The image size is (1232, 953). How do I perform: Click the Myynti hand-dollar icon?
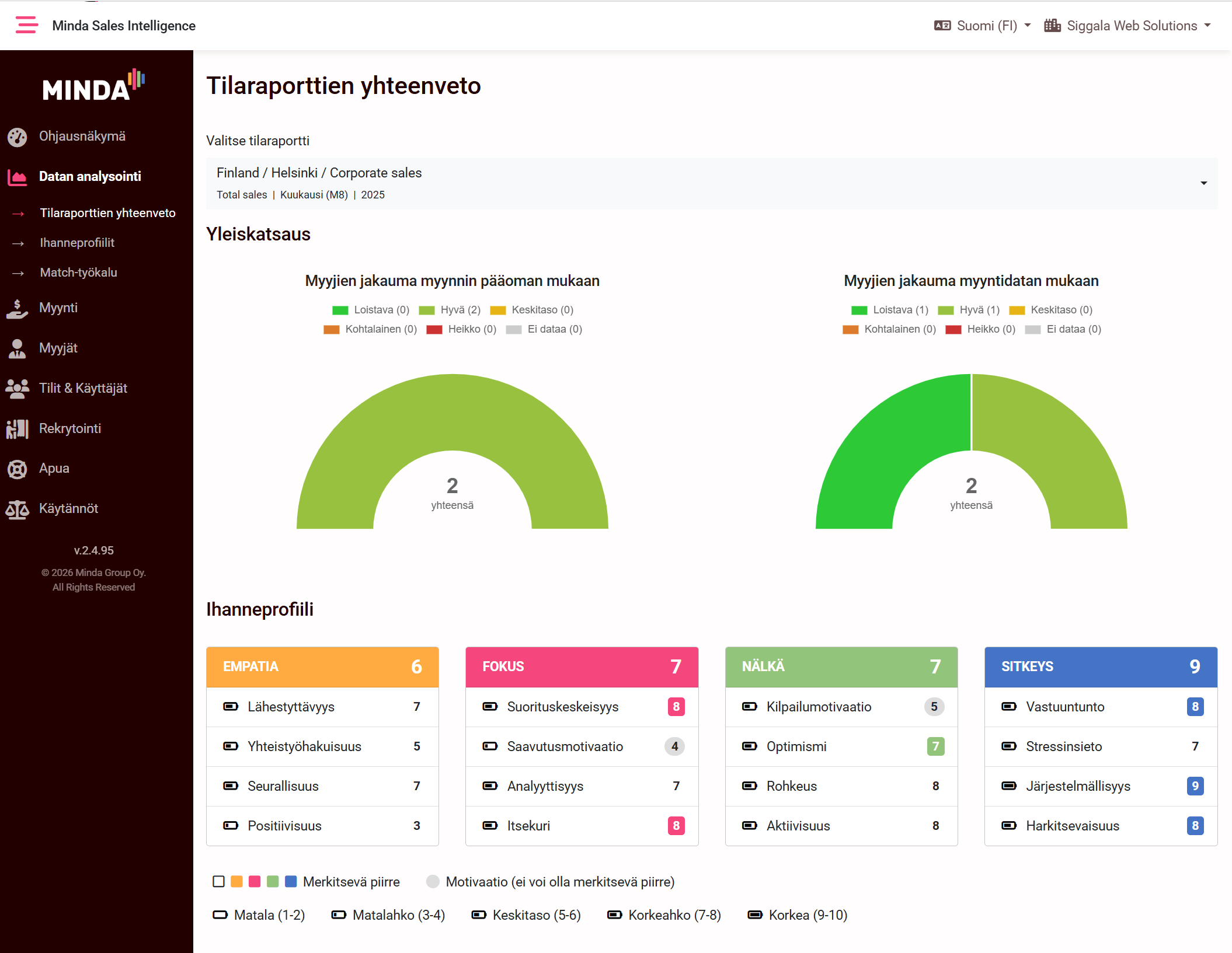pos(18,308)
